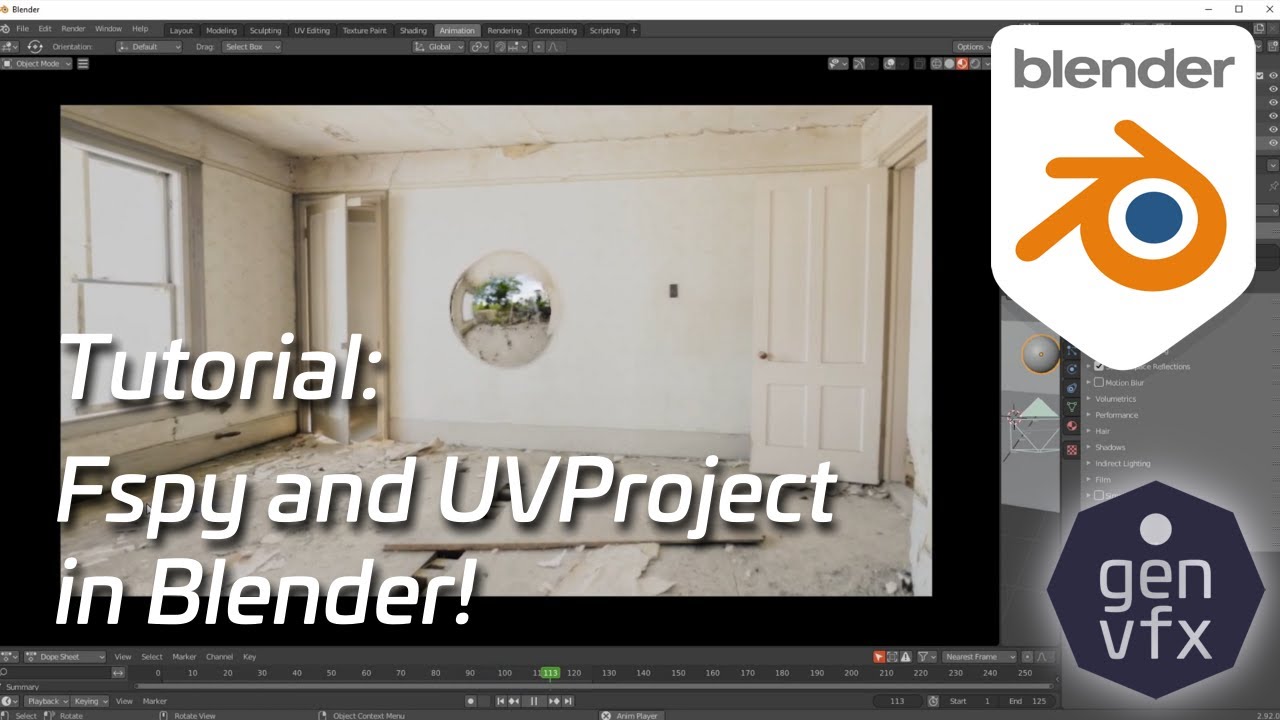Click the chrome sphere in the viewport
This screenshot has width=1280, height=720.
pos(502,308)
